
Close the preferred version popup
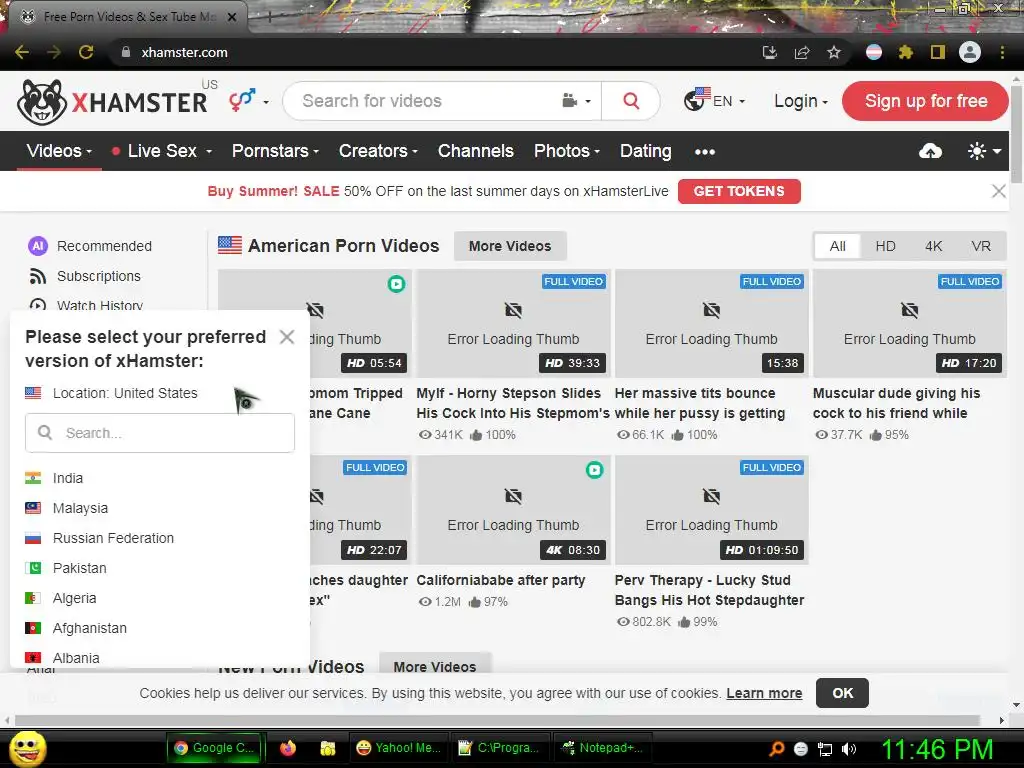287,337
